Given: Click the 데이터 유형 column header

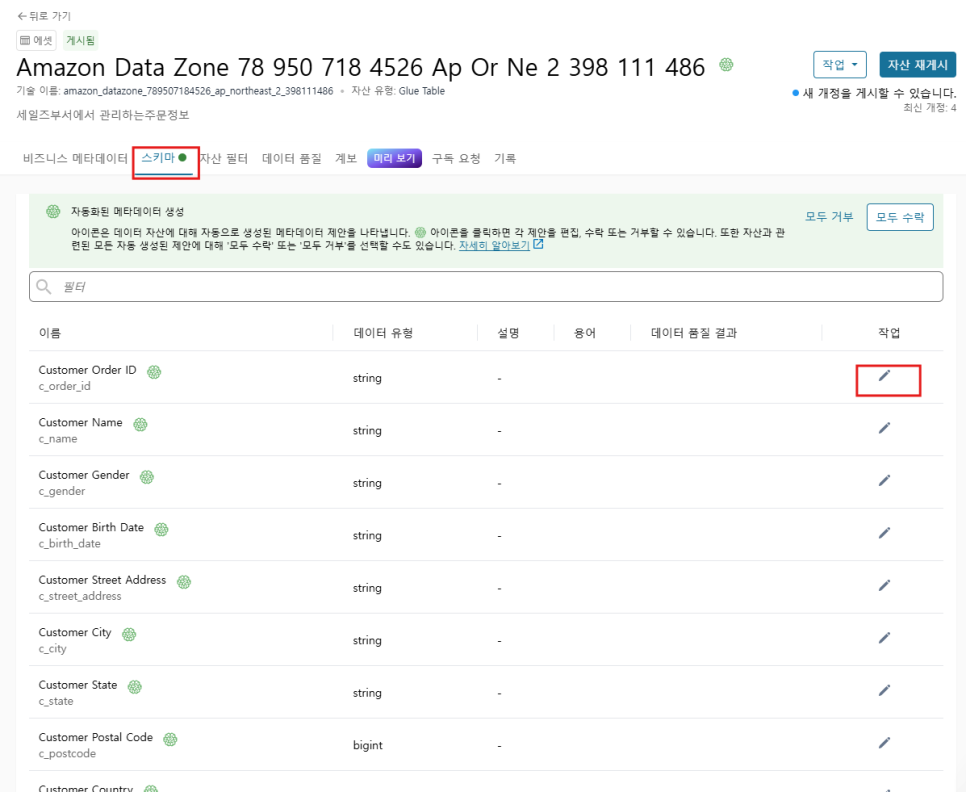Looking at the screenshot, I should (x=383, y=333).
